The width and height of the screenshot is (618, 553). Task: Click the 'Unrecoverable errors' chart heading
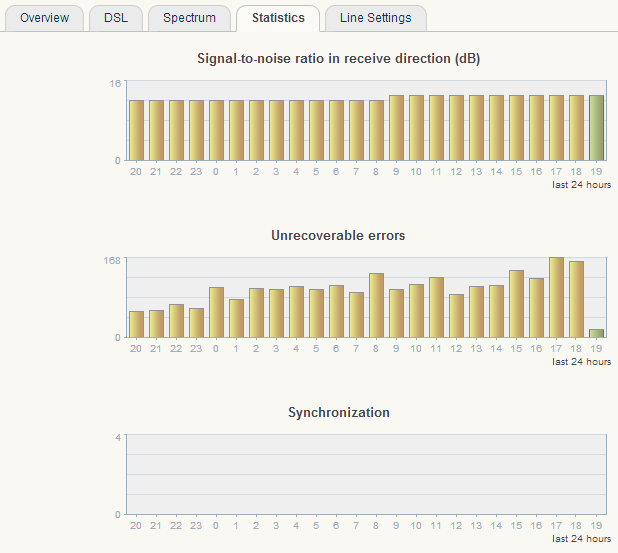click(x=338, y=235)
